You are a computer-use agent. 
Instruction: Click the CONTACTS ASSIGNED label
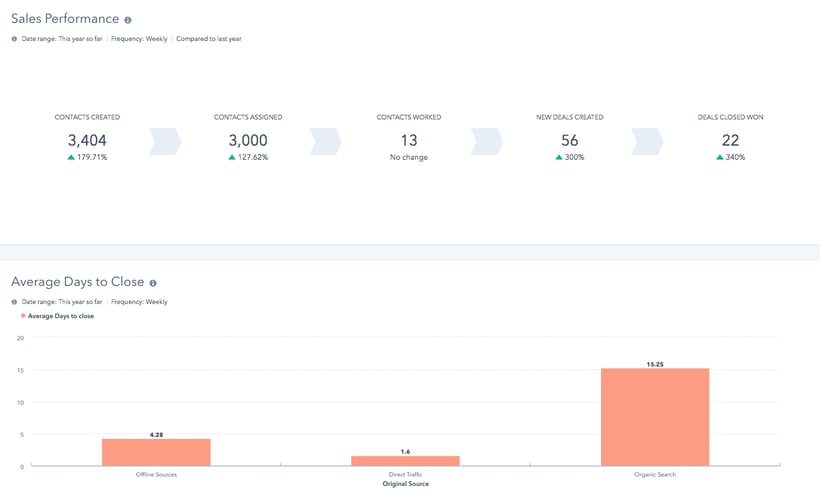click(x=248, y=117)
